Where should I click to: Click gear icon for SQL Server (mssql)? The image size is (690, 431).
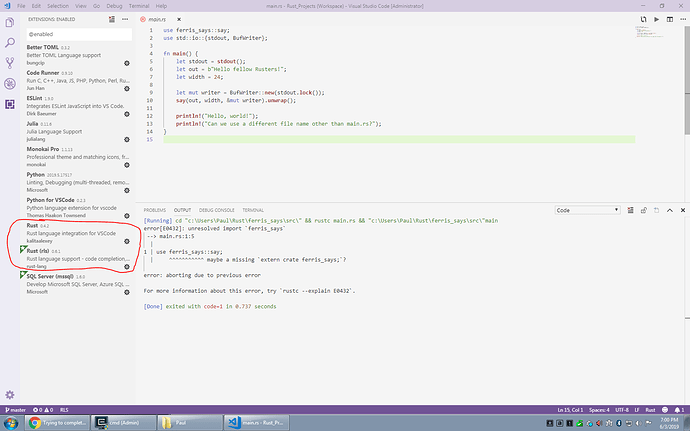(127, 292)
